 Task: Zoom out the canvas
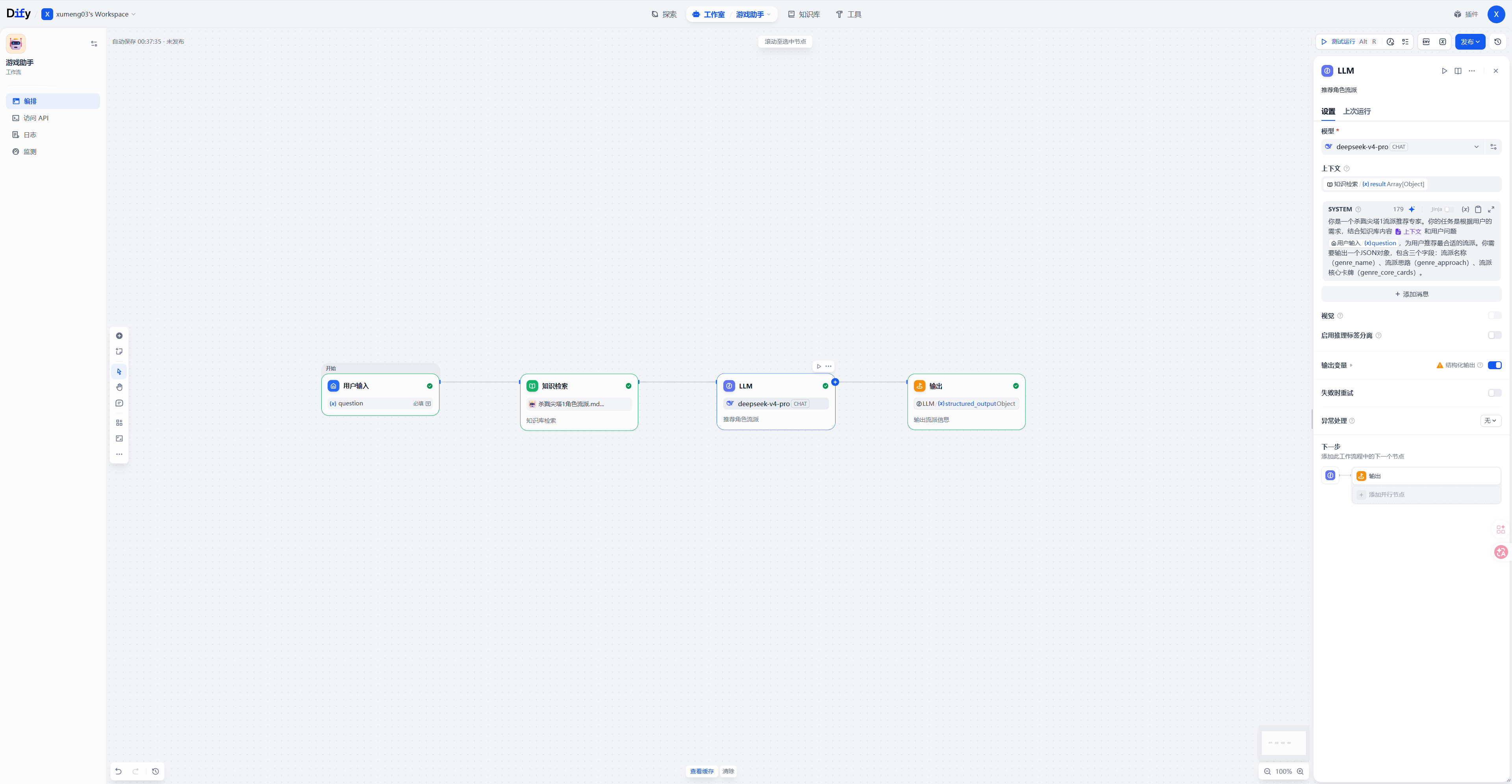[1267, 771]
